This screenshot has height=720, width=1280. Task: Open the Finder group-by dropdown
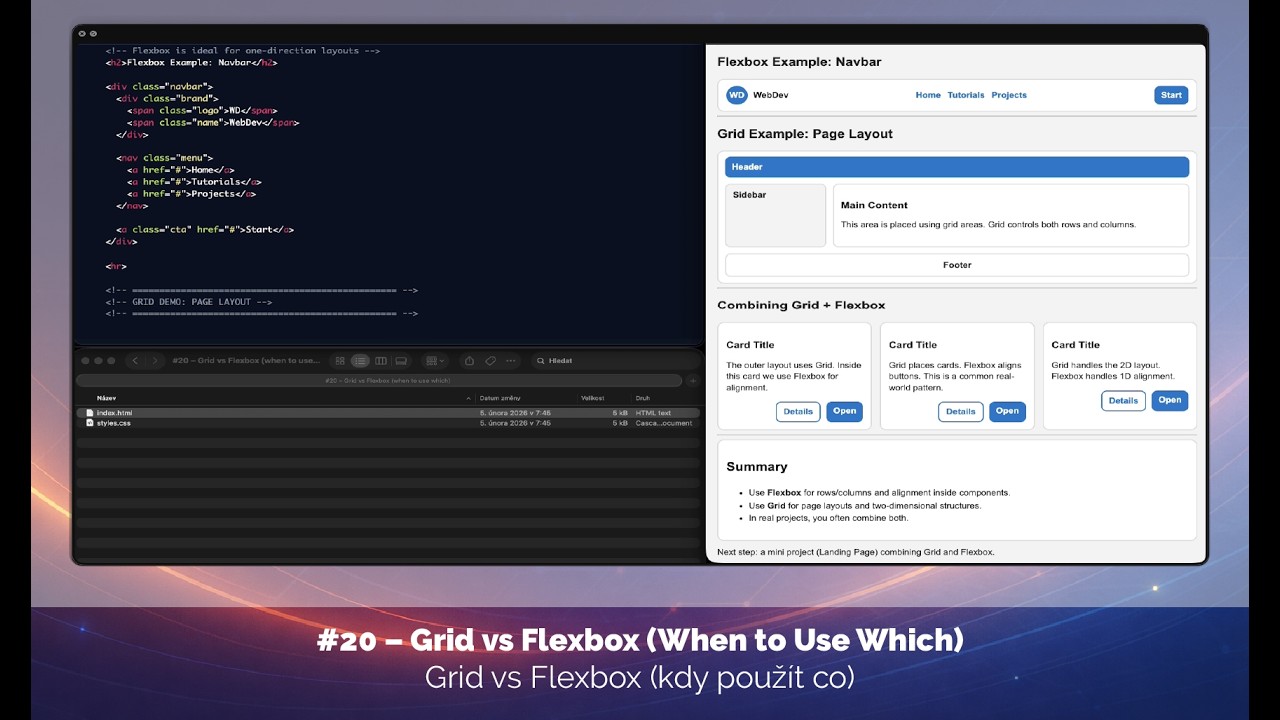435,361
